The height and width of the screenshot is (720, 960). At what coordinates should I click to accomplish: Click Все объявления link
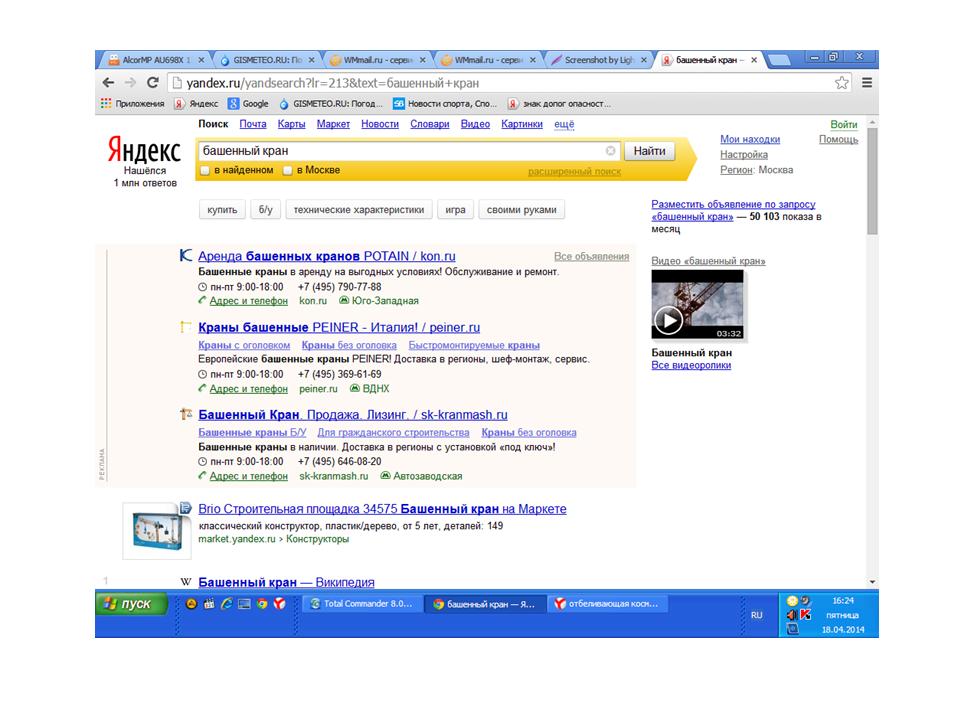pos(591,256)
